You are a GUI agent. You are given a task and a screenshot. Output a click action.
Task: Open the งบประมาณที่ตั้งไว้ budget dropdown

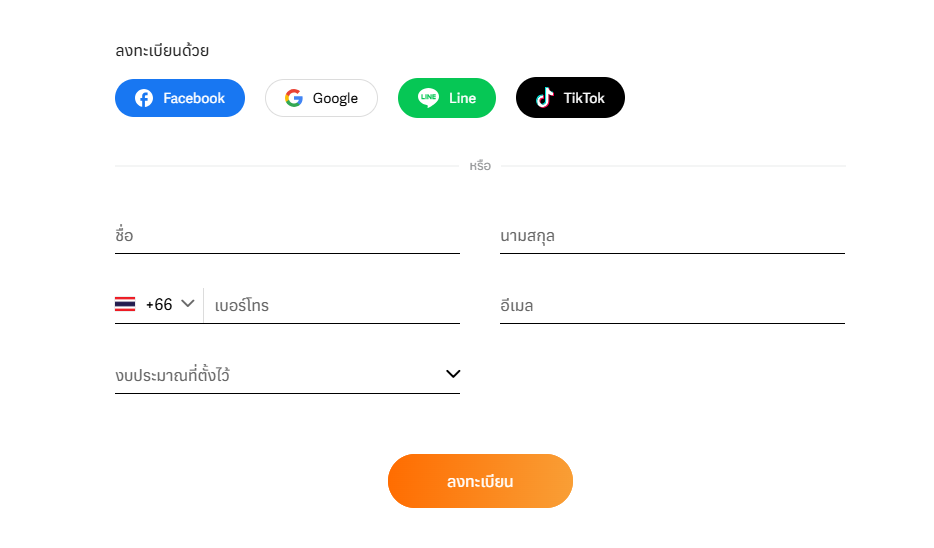click(287, 375)
